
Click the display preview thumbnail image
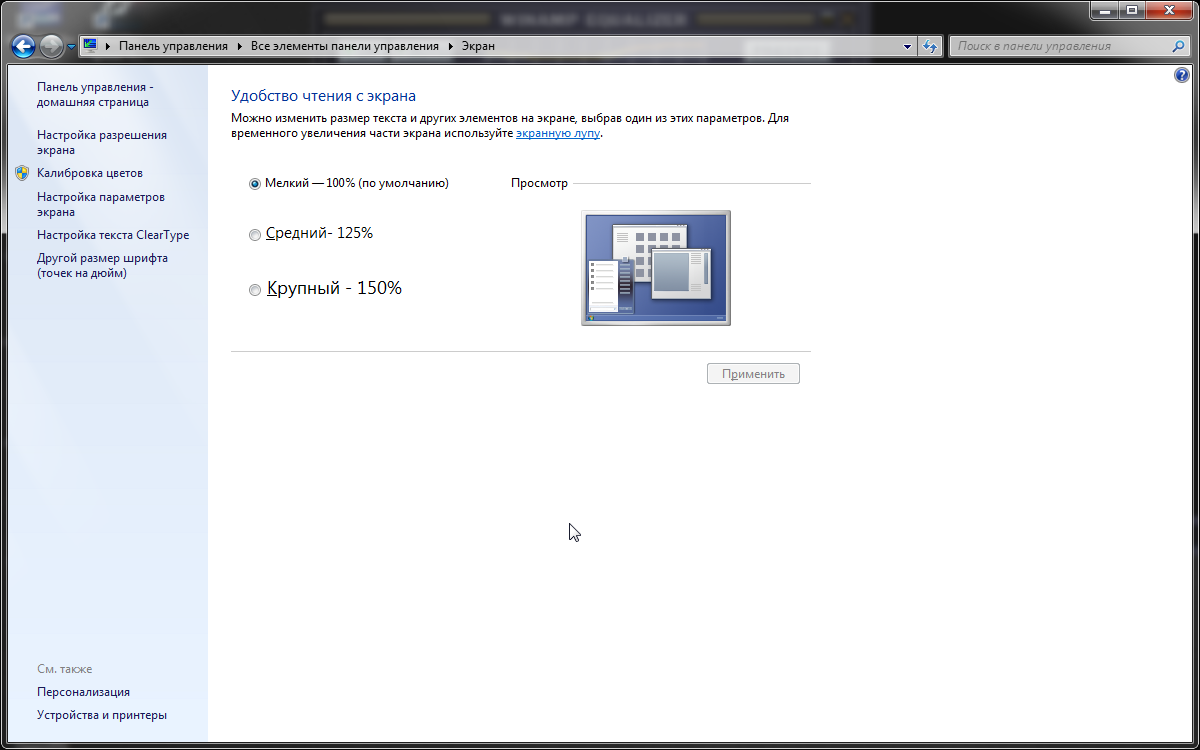[655, 267]
